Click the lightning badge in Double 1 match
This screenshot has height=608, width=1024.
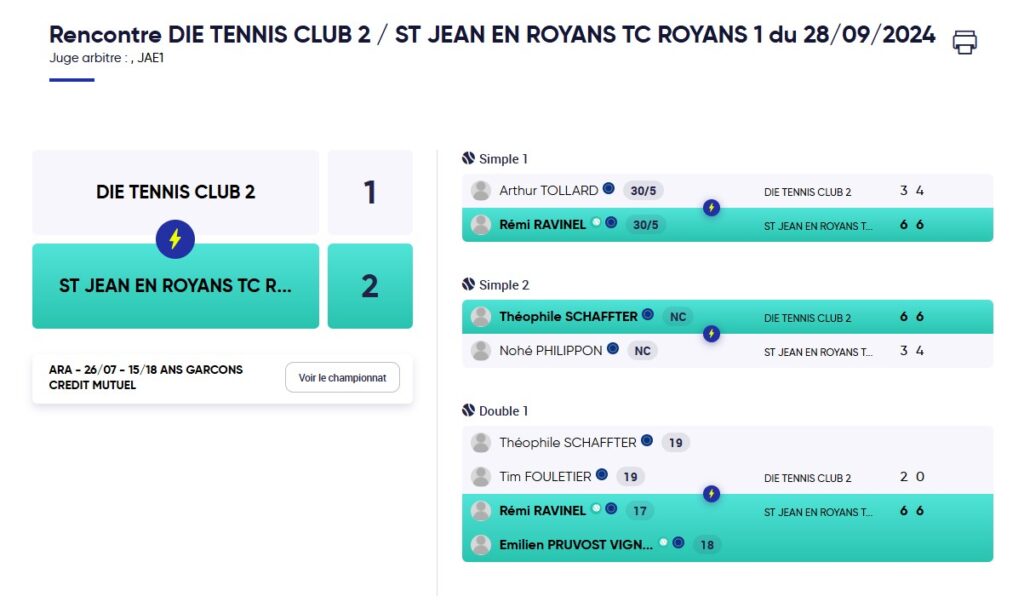tap(711, 494)
